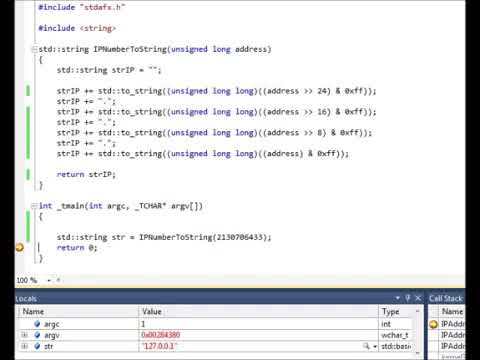Viewport: 480px width, 360px height.
Task: Click the Name column header in Call Stack
Action: pyautogui.click(x=452, y=312)
